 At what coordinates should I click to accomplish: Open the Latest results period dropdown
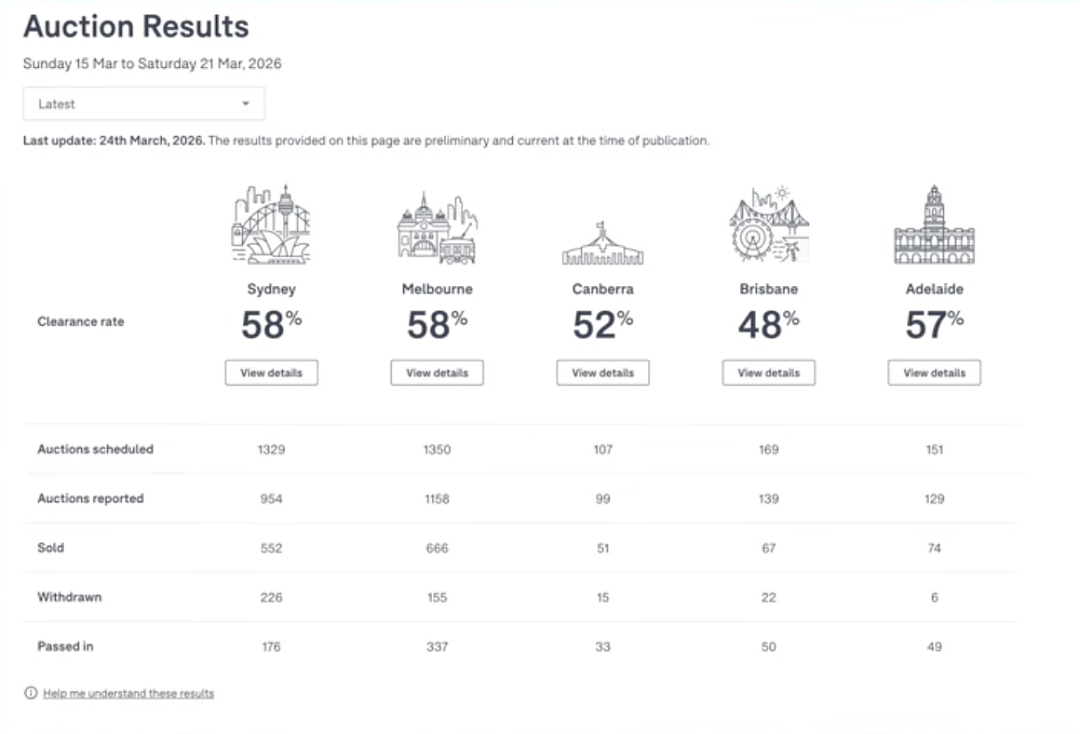click(144, 104)
